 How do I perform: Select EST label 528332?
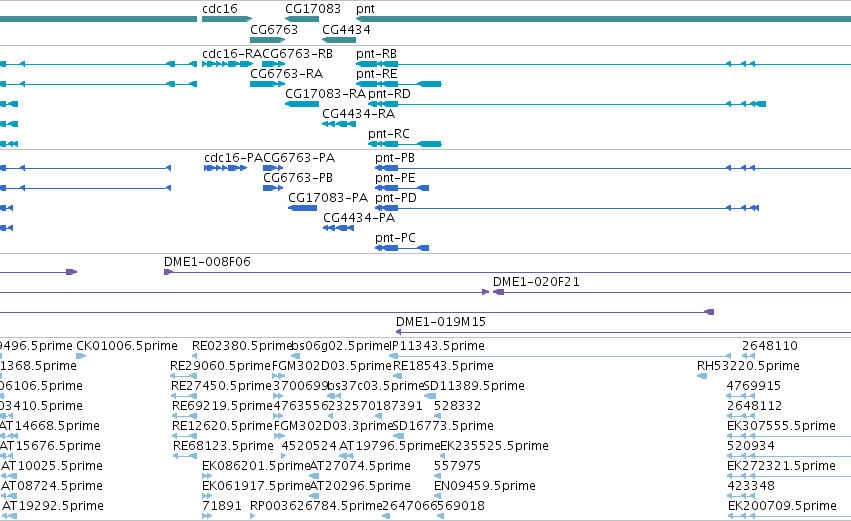click(x=457, y=406)
